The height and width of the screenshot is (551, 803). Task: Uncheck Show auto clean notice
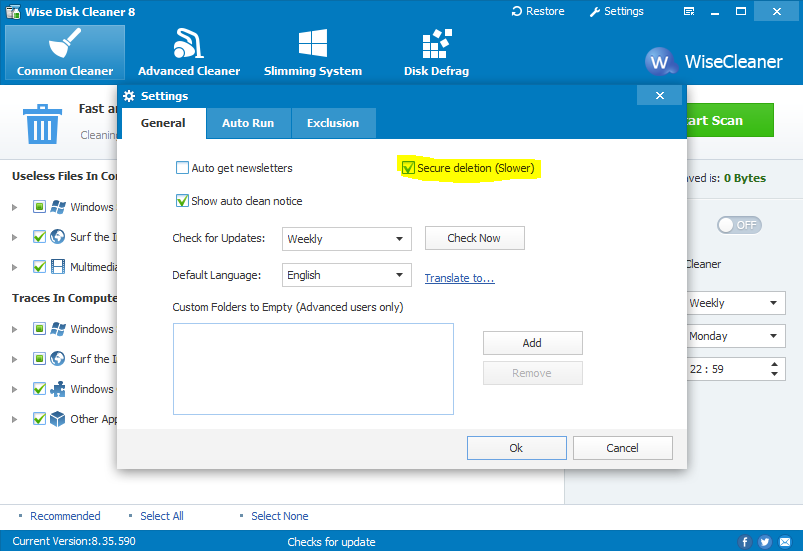click(x=182, y=201)
